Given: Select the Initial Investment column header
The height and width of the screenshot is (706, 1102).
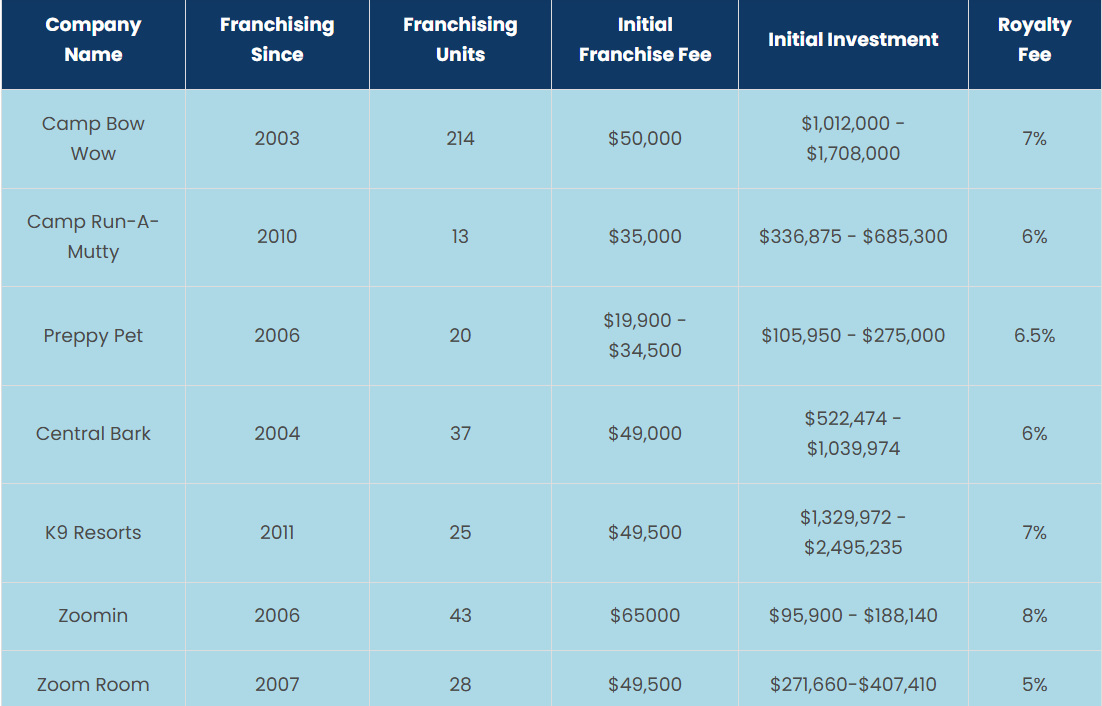Looking at the screenshot, I should [853, 40].
